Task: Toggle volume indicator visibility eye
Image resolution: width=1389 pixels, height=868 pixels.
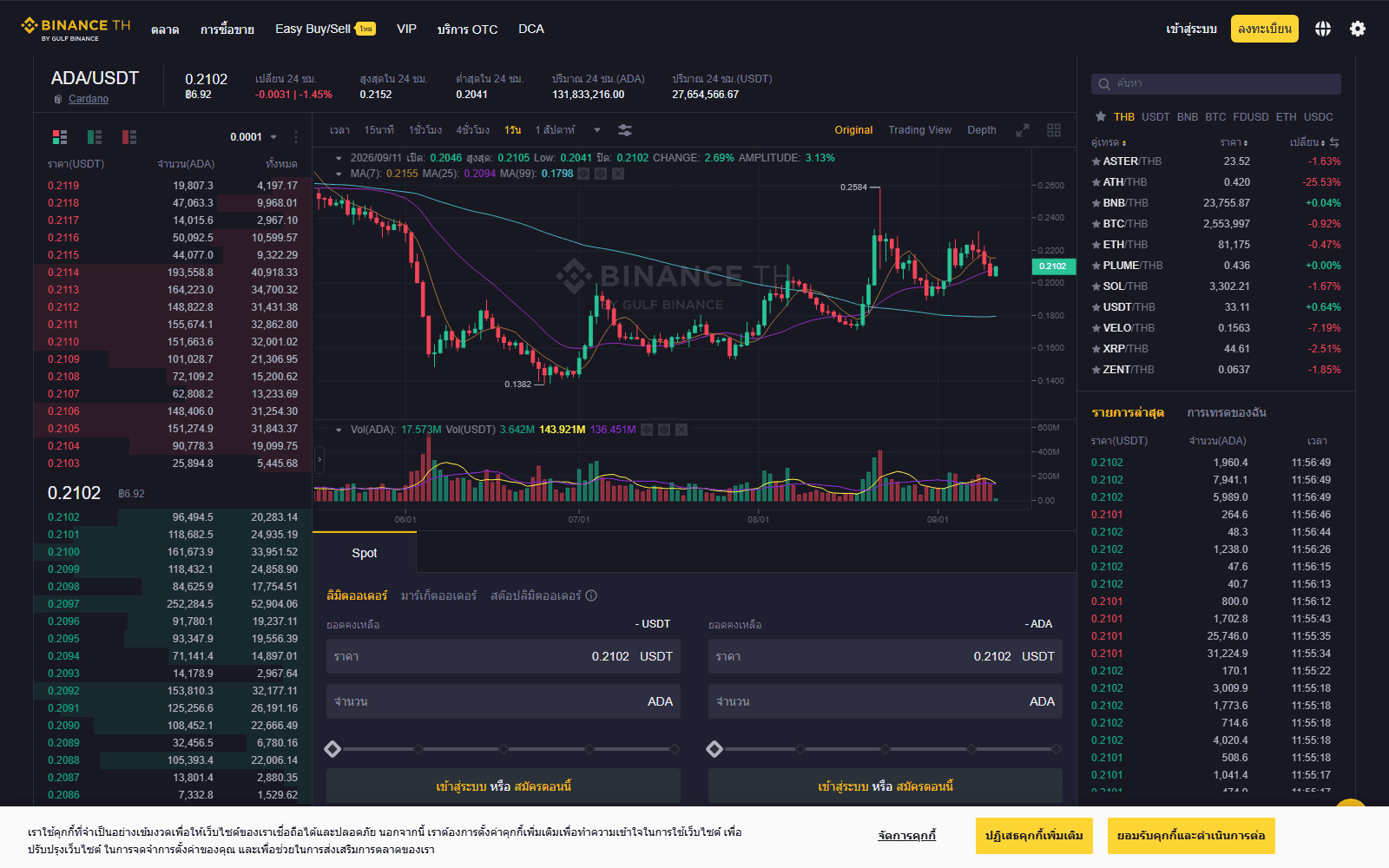Action: [x=647, y=430]
